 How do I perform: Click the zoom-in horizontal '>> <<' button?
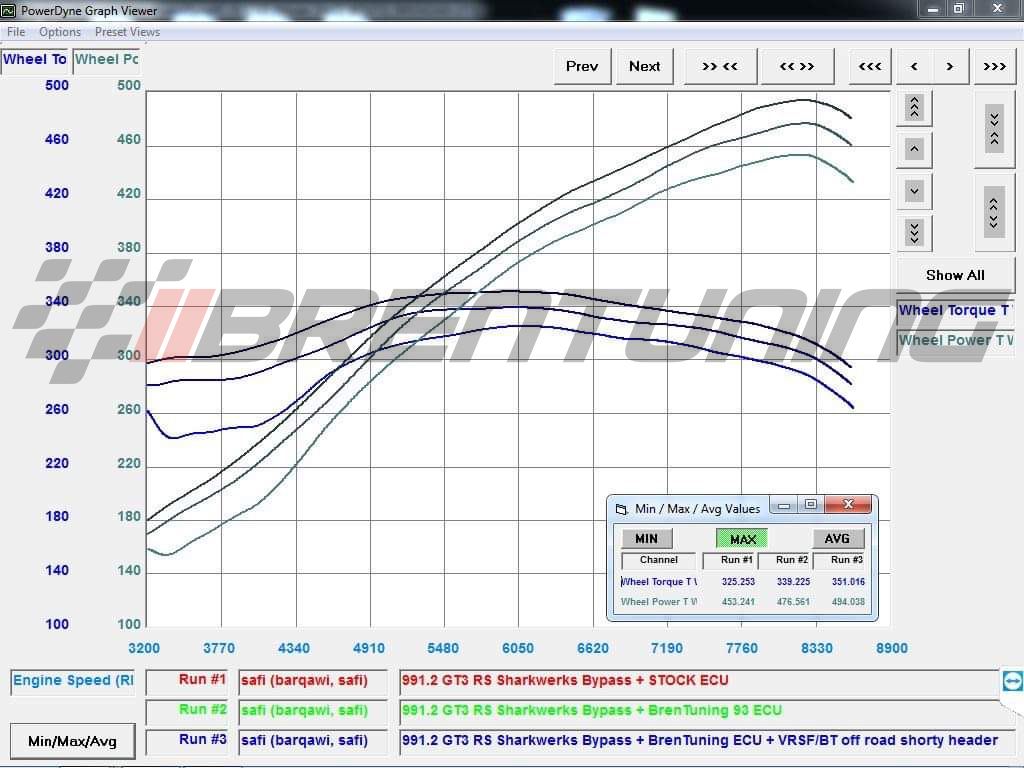pos(720,66)
